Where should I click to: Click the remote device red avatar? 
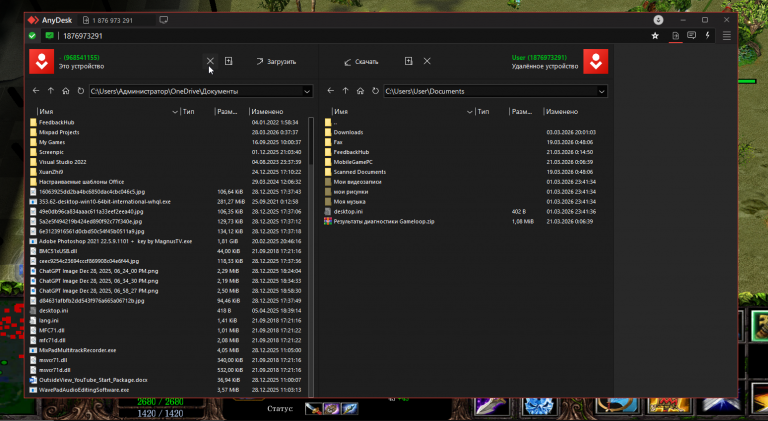tap(596, 61)
